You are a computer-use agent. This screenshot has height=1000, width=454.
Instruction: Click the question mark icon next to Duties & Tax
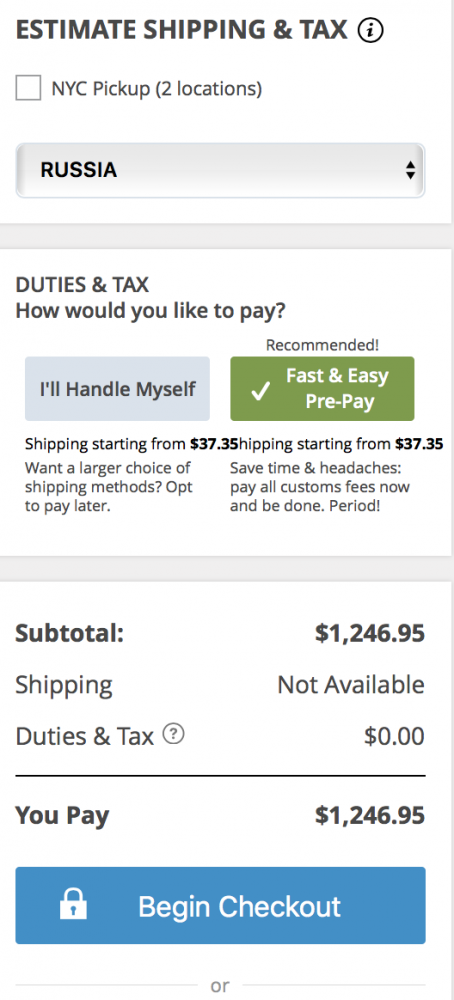173,735
